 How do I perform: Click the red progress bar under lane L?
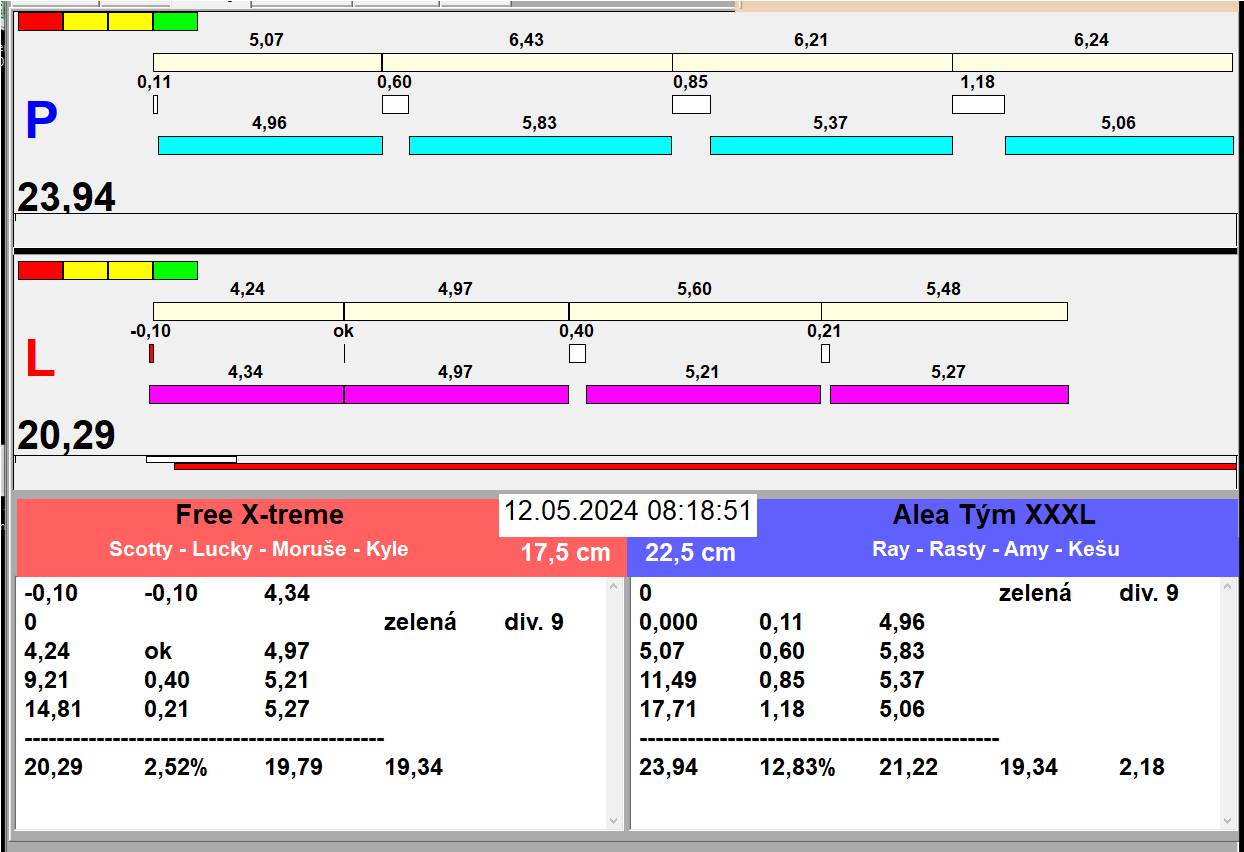[x=704, y=466]
